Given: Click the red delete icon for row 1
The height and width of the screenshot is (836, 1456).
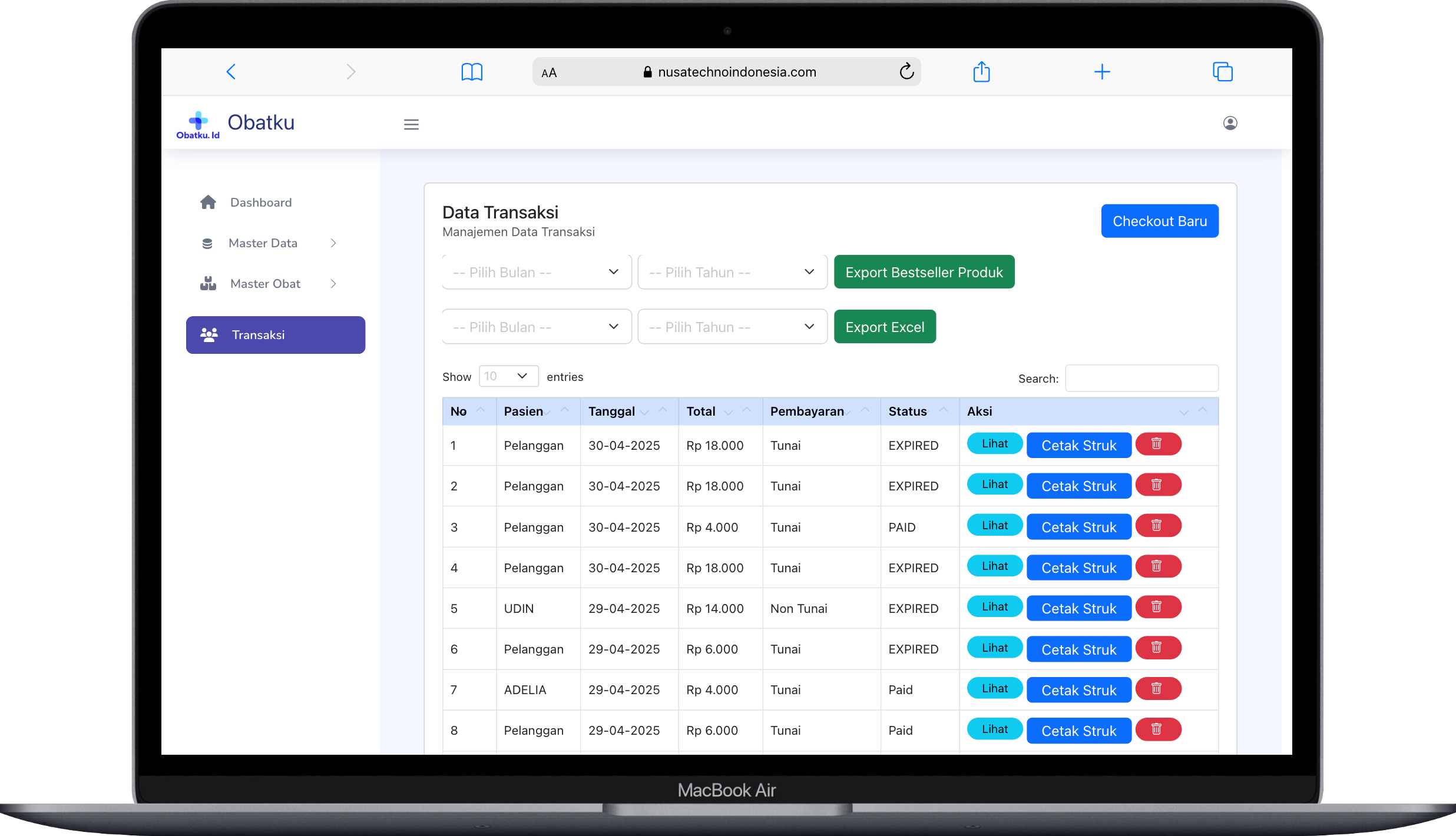Looking at the screenshot, I should (x=1157, y=444).
